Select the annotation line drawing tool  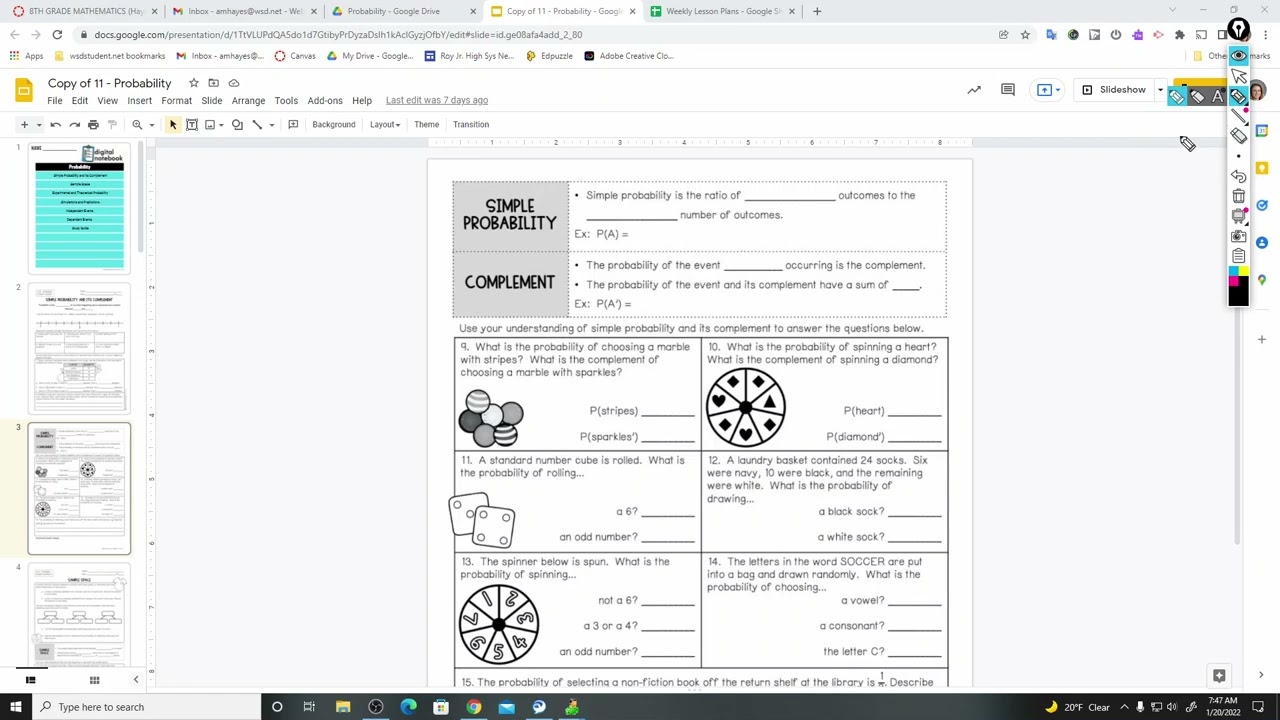(x=1239, y=116)
